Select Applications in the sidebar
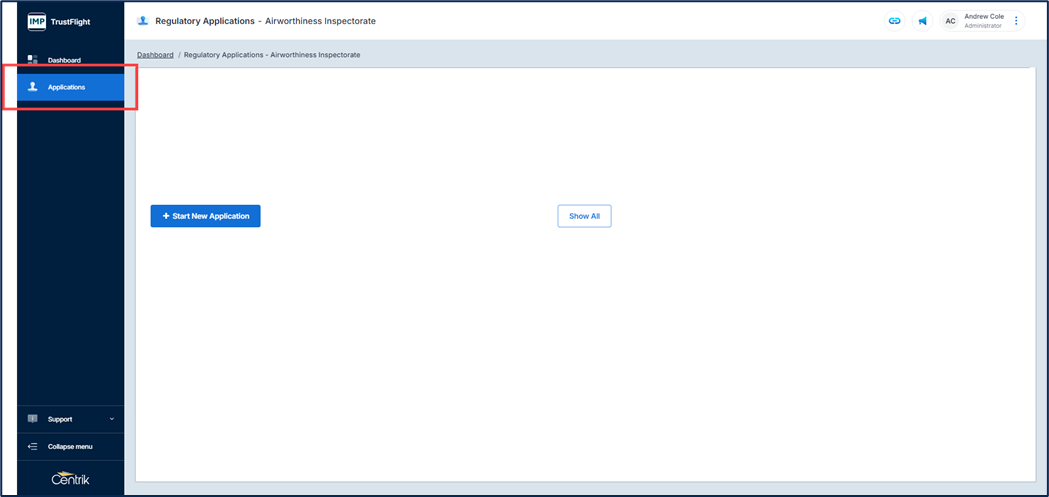Screen dimensions: 1049x497 click(70, 87)
